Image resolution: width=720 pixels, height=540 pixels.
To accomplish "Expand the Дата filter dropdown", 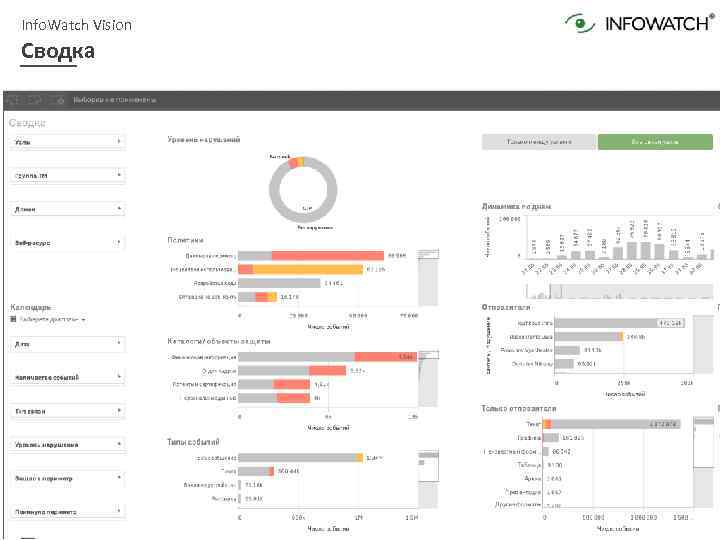I will pos(68,343).
